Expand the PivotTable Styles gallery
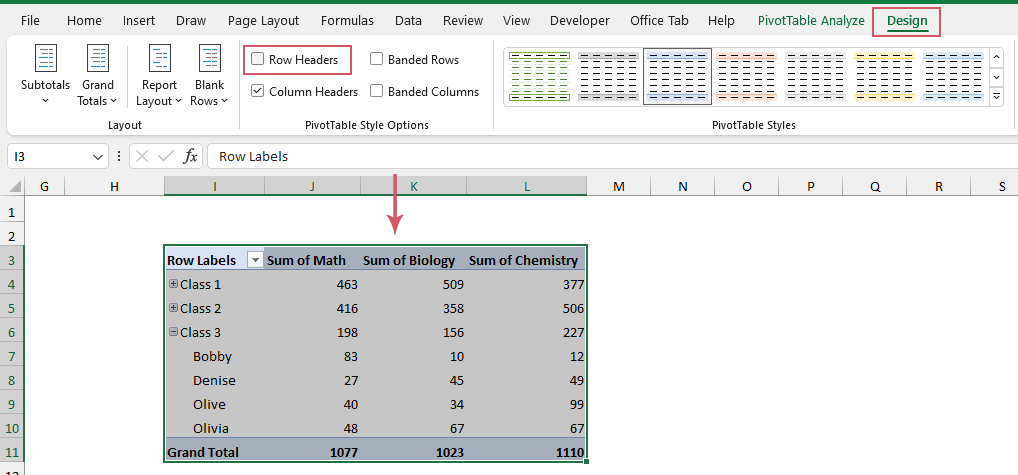Viewport: 1018px width, 475px height. tap(996, 97)
